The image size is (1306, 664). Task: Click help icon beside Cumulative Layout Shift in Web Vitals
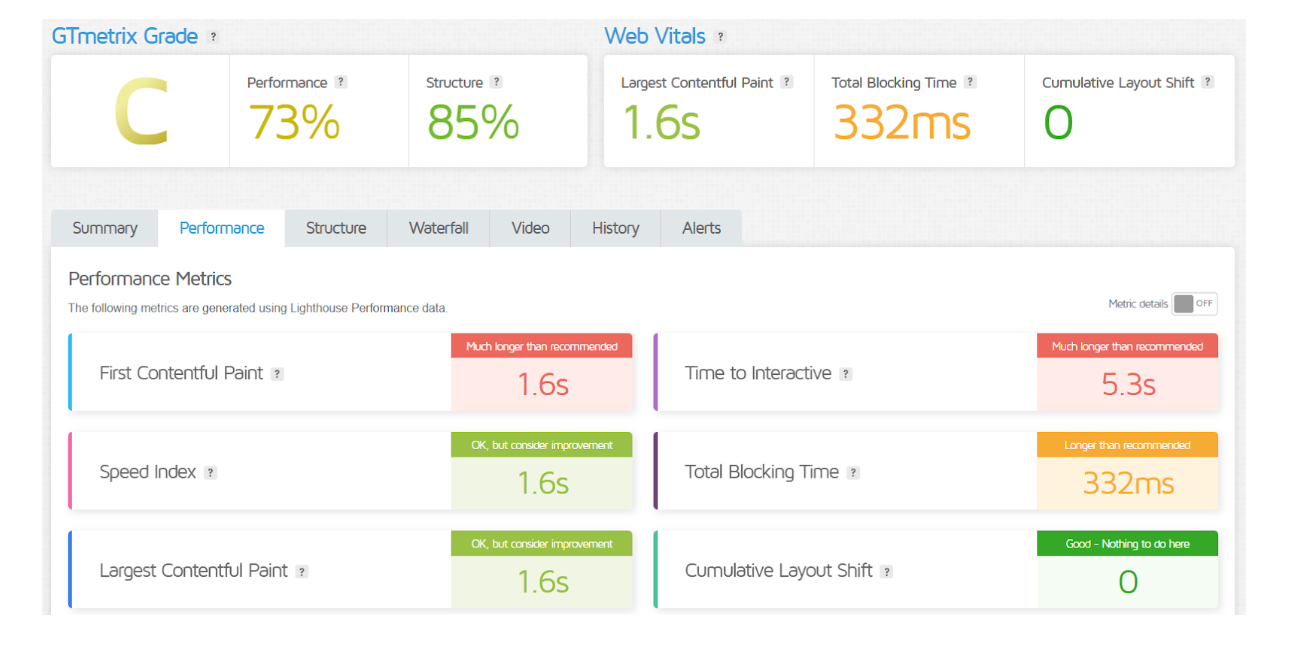point(1208,82)
